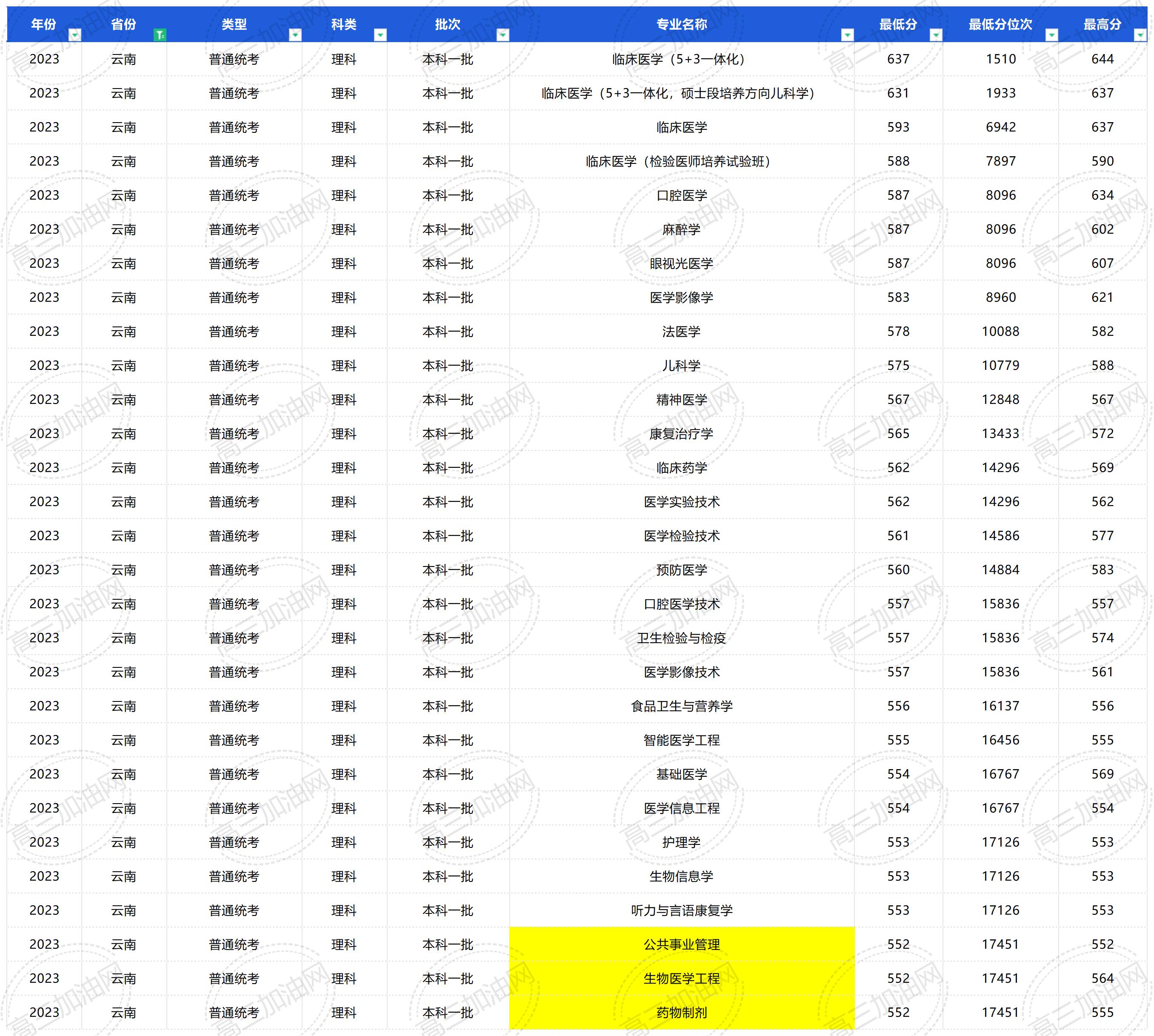Screen dimensions: 1154x1036
Task: Select the 医学信息工程 cell
Action: tap(682, 808)
